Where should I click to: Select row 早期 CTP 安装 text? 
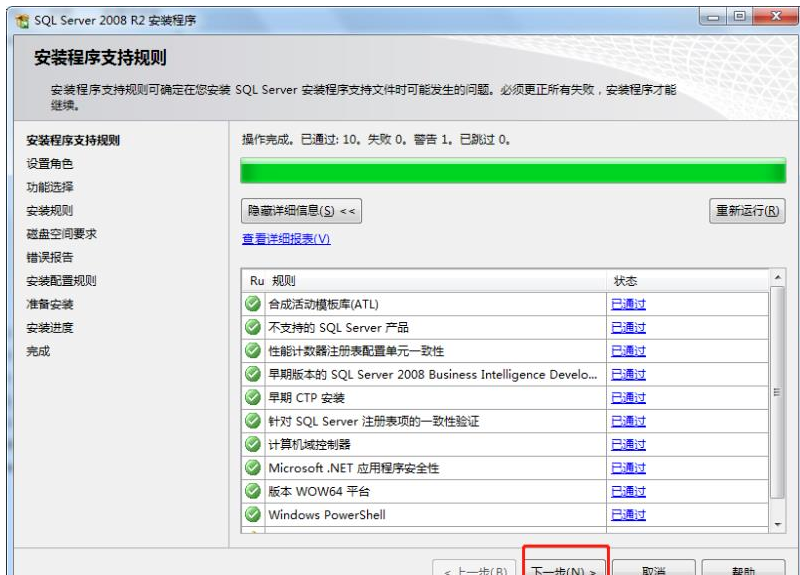coord(307,398)
